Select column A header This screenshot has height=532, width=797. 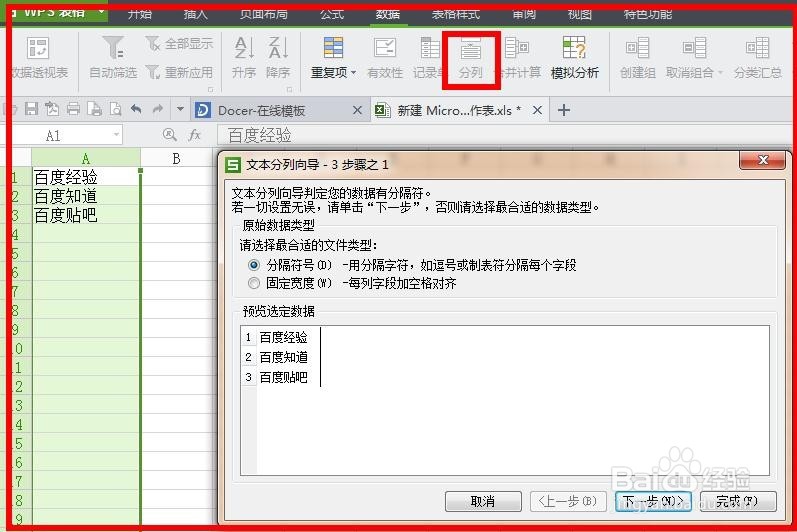tap(86, 158)
